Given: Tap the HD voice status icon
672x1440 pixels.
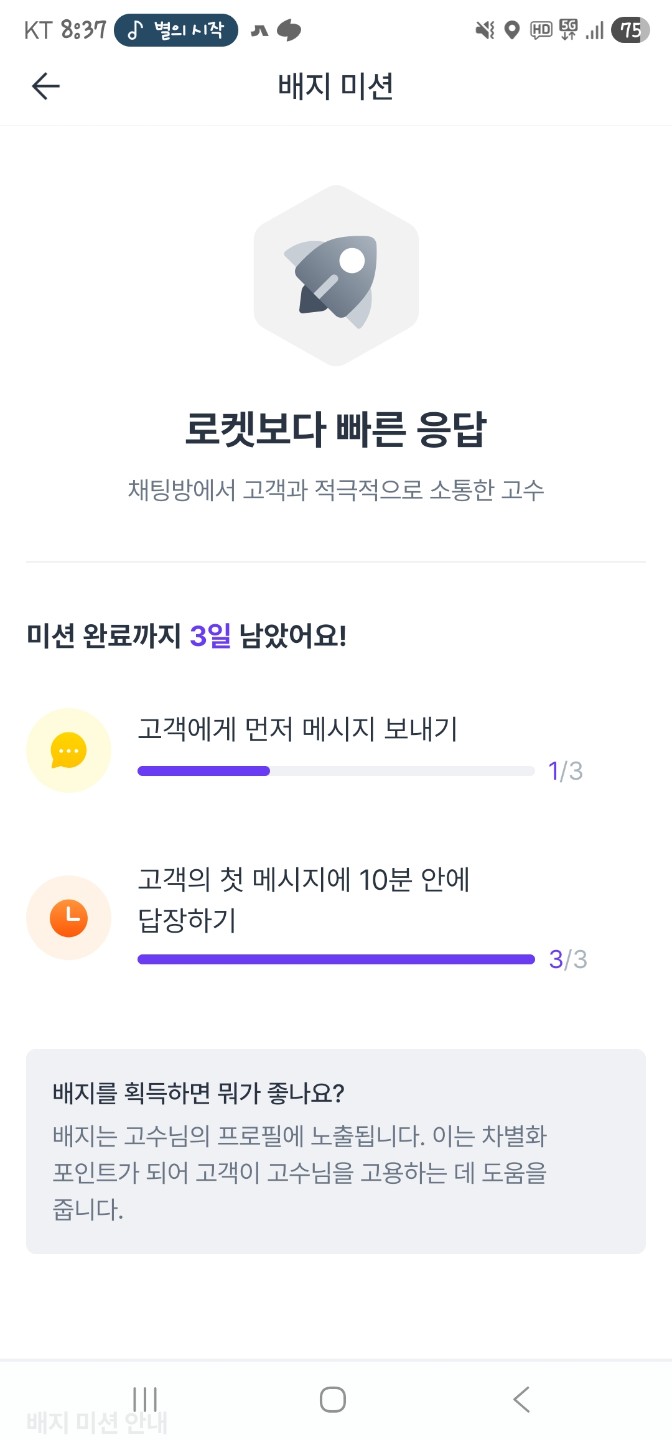Looking at the screenshot, I should 540,31.
